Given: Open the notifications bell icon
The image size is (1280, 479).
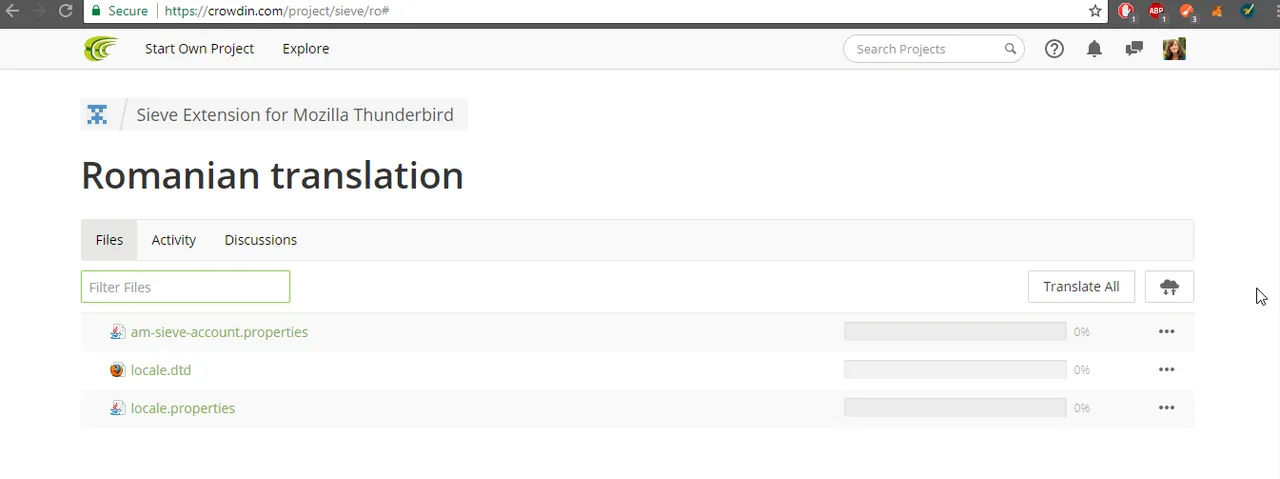Looking at the screenshot, I should (x=1094, y=48).
